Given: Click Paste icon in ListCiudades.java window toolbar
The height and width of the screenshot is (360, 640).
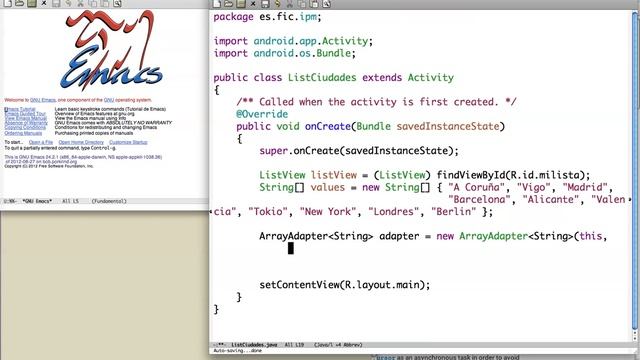Looking at the screenshot, I should [314, 4].
